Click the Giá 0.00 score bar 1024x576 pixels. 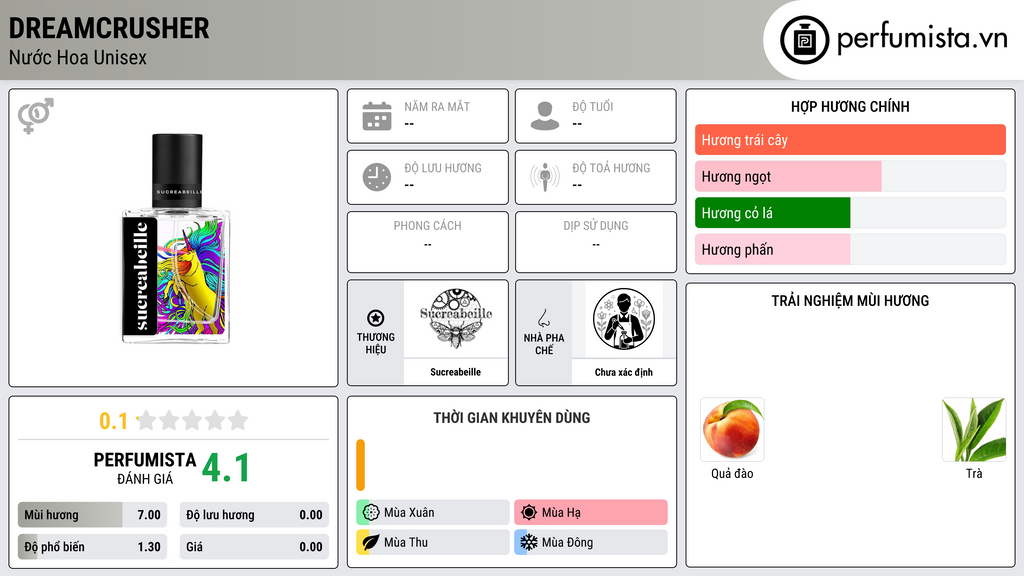point(254,547)
